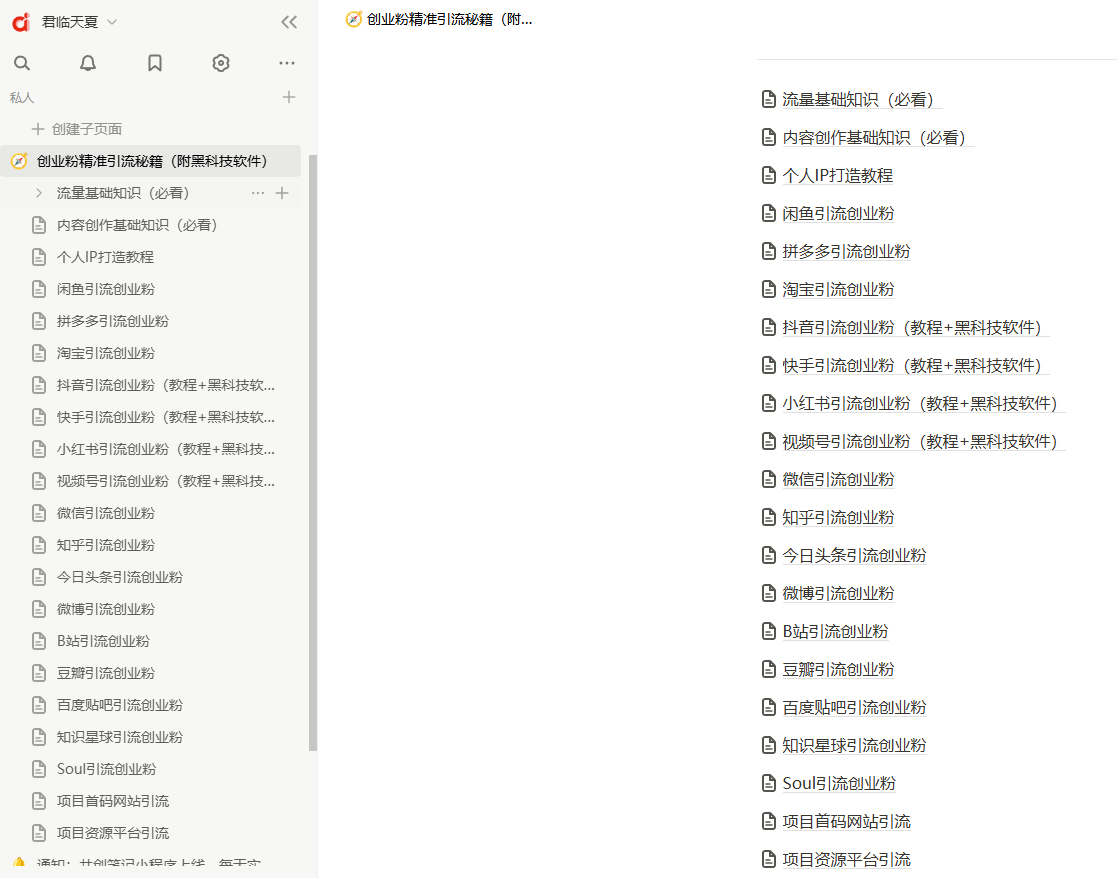Click breadcrumb title 创业粉精准引流秘籍
Screen dimensions: 1117x878
coord(449,19)
